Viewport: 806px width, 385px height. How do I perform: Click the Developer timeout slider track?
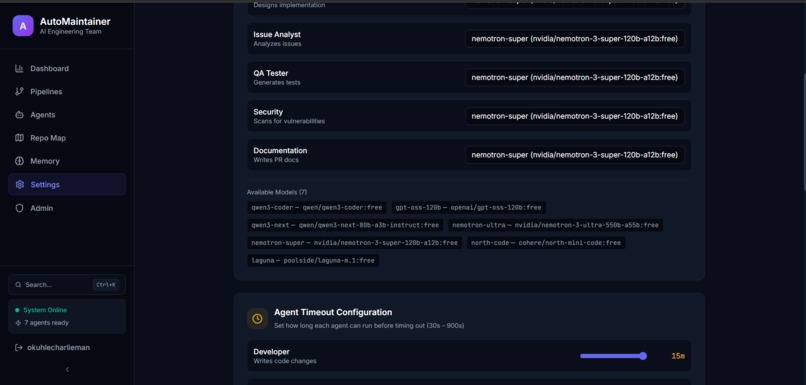pyautogui.click(x=613, y=356)
